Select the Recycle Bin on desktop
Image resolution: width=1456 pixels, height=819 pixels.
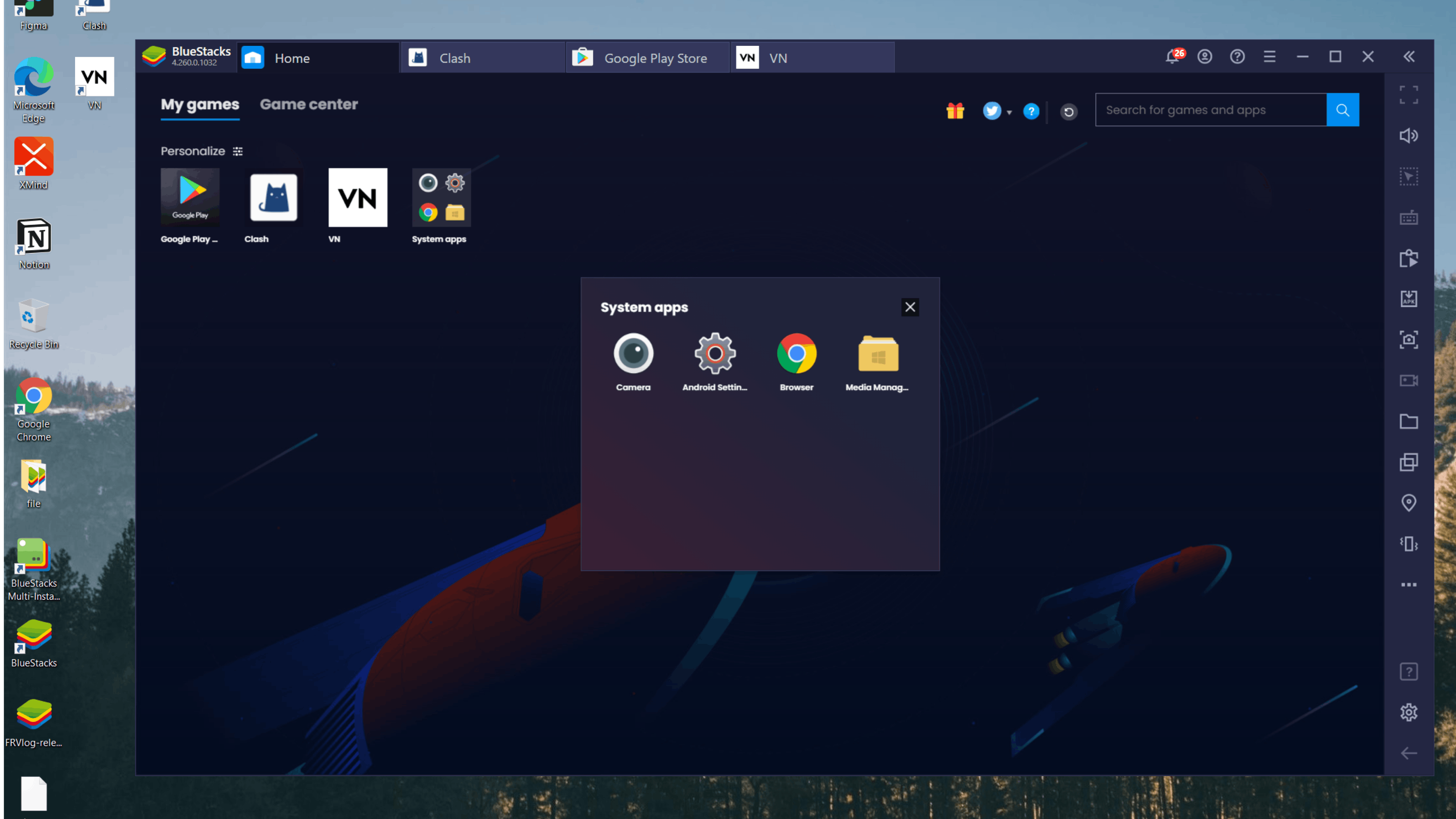click(34, 323)
